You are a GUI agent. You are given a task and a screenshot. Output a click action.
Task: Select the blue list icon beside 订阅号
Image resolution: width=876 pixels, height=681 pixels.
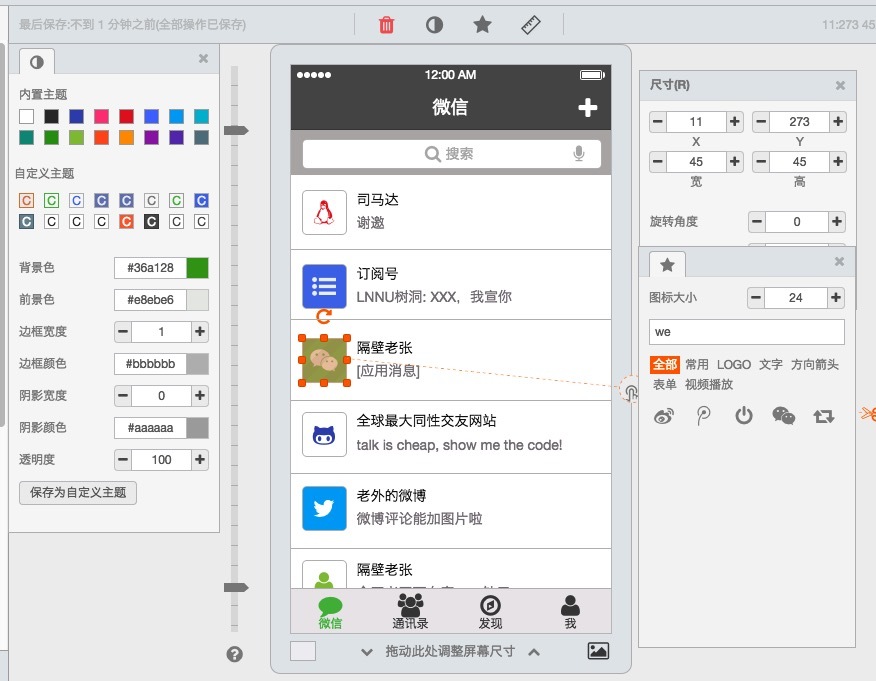click(324, 286)
